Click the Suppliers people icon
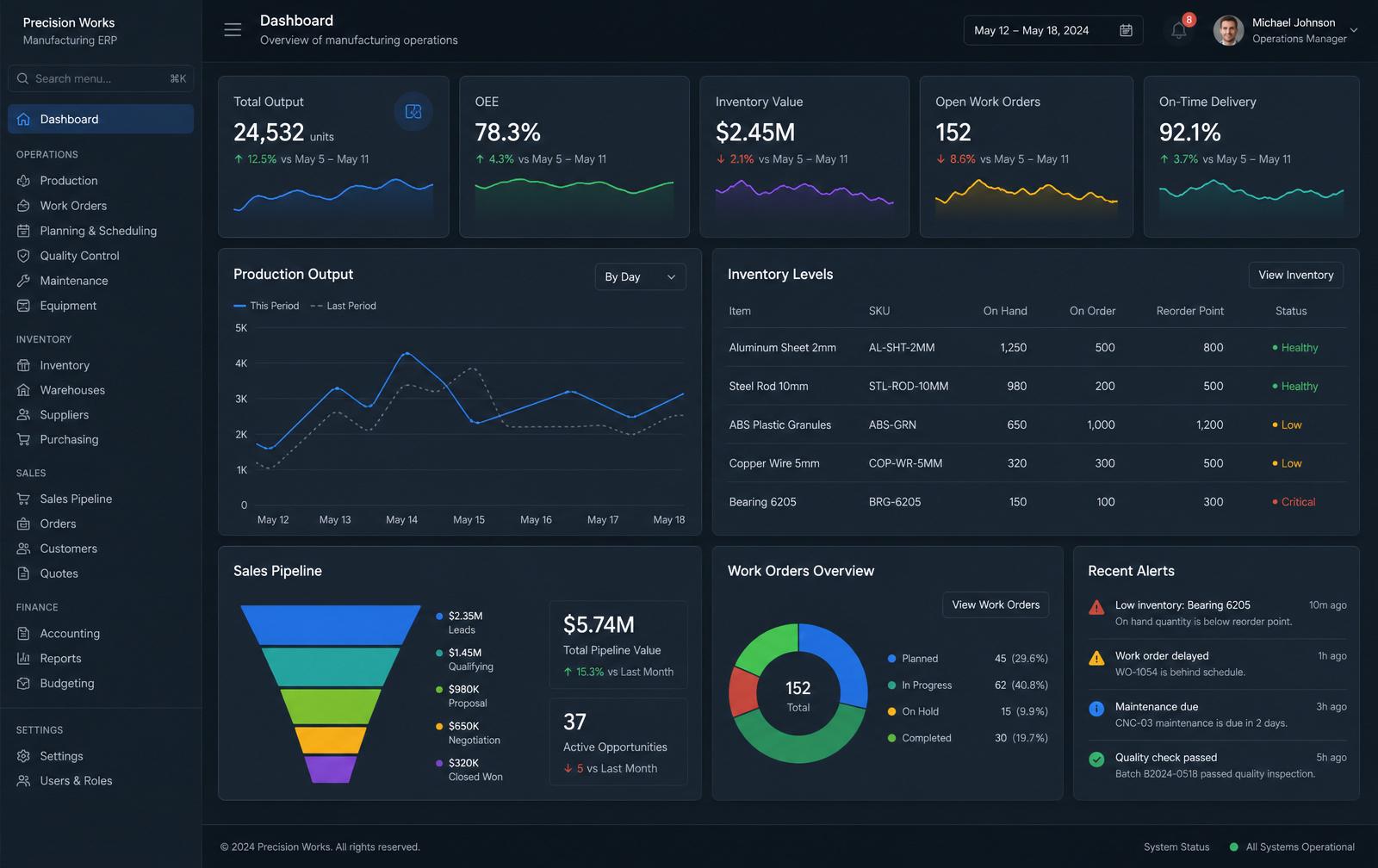1378x868 pixels. [24, 415]
